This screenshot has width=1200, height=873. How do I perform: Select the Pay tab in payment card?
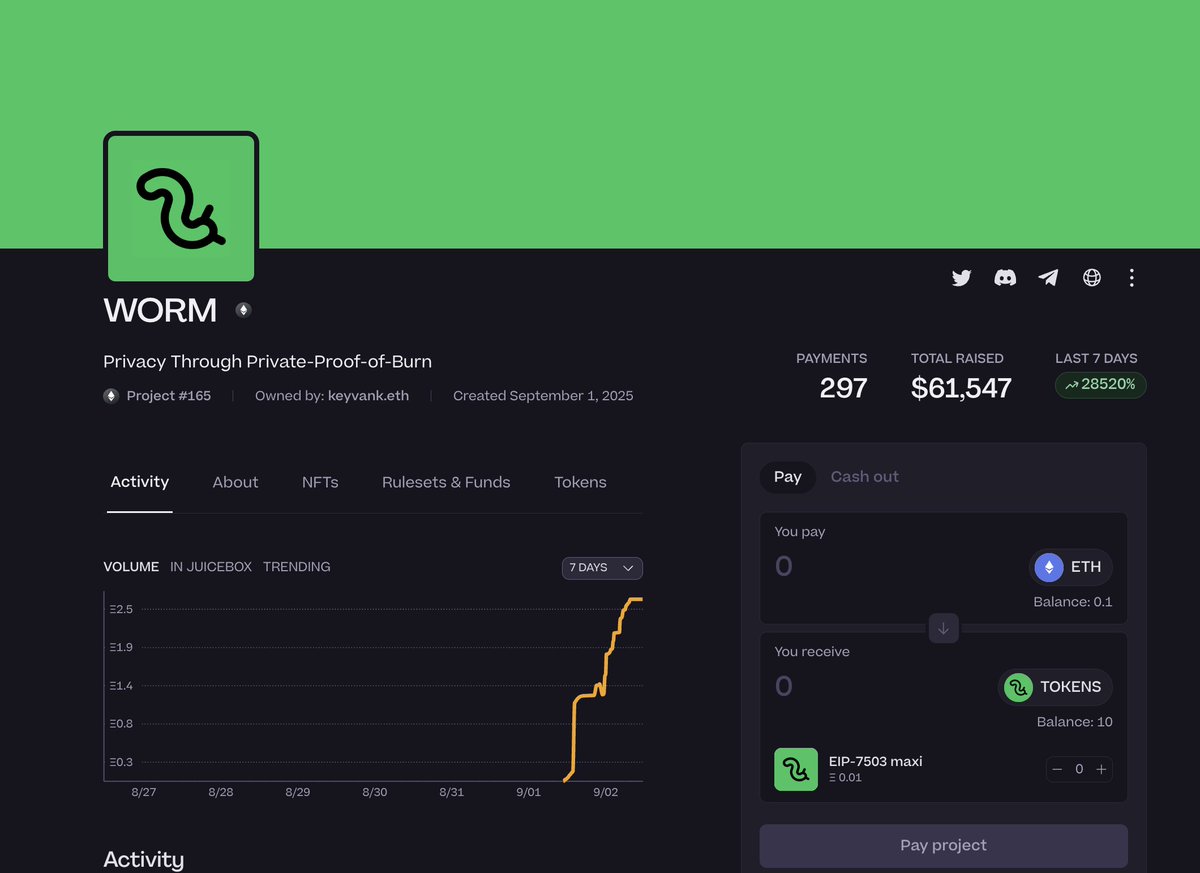[x=788, y=477]
